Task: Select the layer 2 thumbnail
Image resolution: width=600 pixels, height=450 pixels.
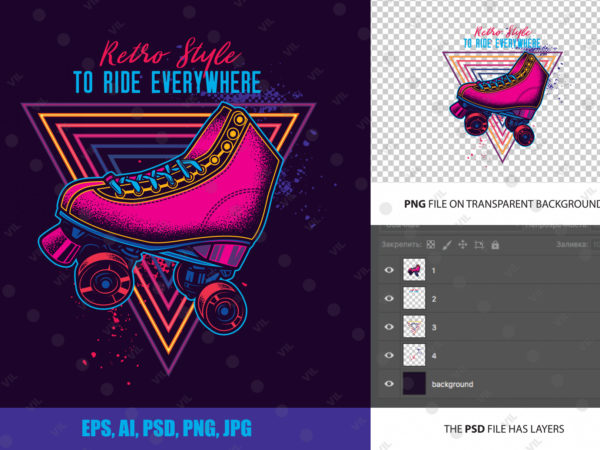Action: (414, 298)
